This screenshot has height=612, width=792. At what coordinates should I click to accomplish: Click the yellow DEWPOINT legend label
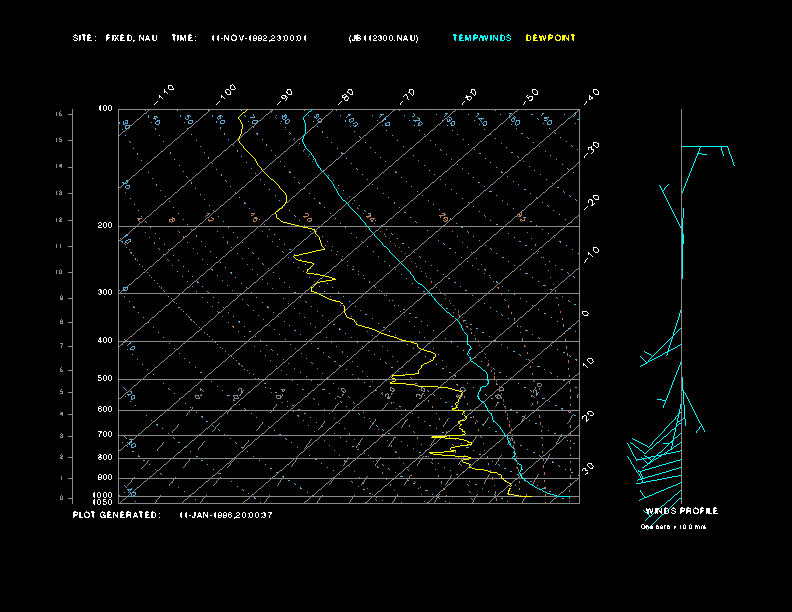[550, 38]
